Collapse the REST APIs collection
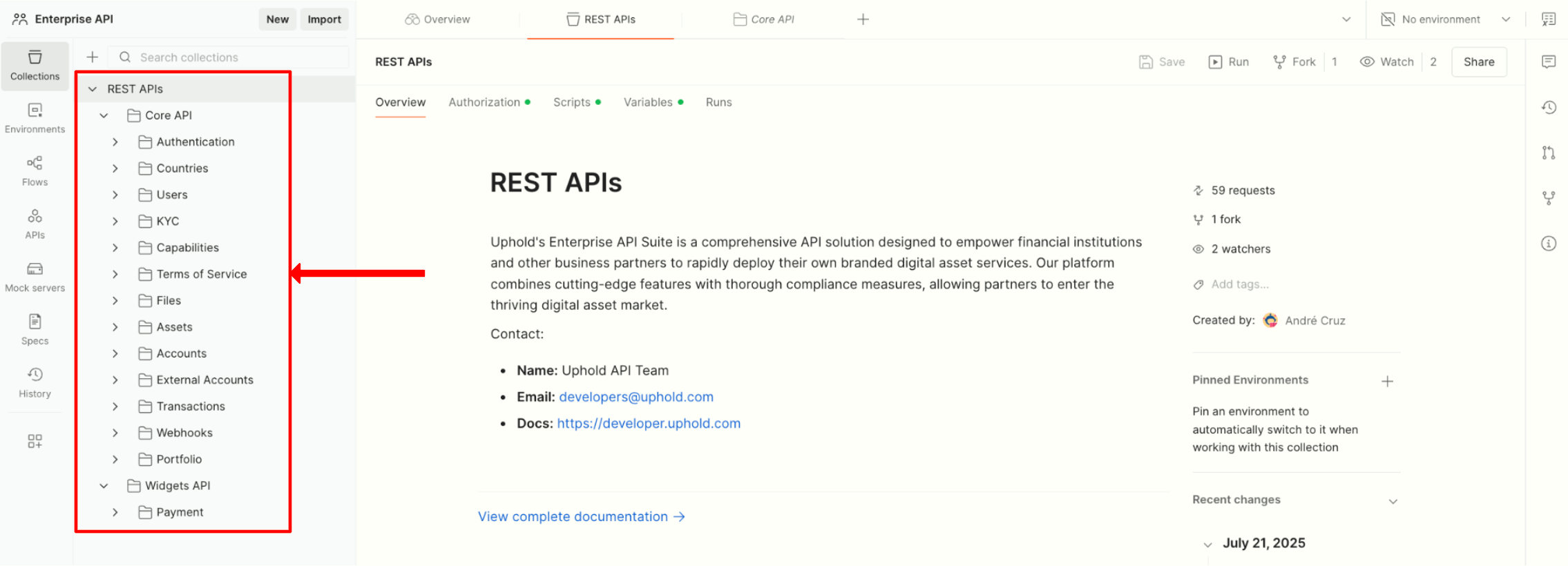This screenshot has height=566, width=1568. click(93, 89)
